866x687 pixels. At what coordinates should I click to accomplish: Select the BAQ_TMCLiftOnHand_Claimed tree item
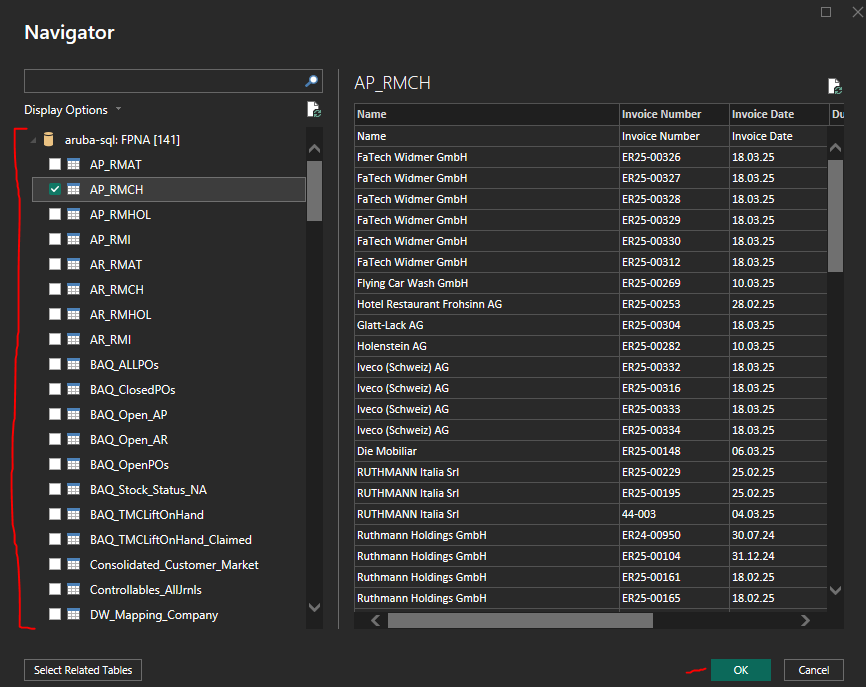click(x=171, y=540)
